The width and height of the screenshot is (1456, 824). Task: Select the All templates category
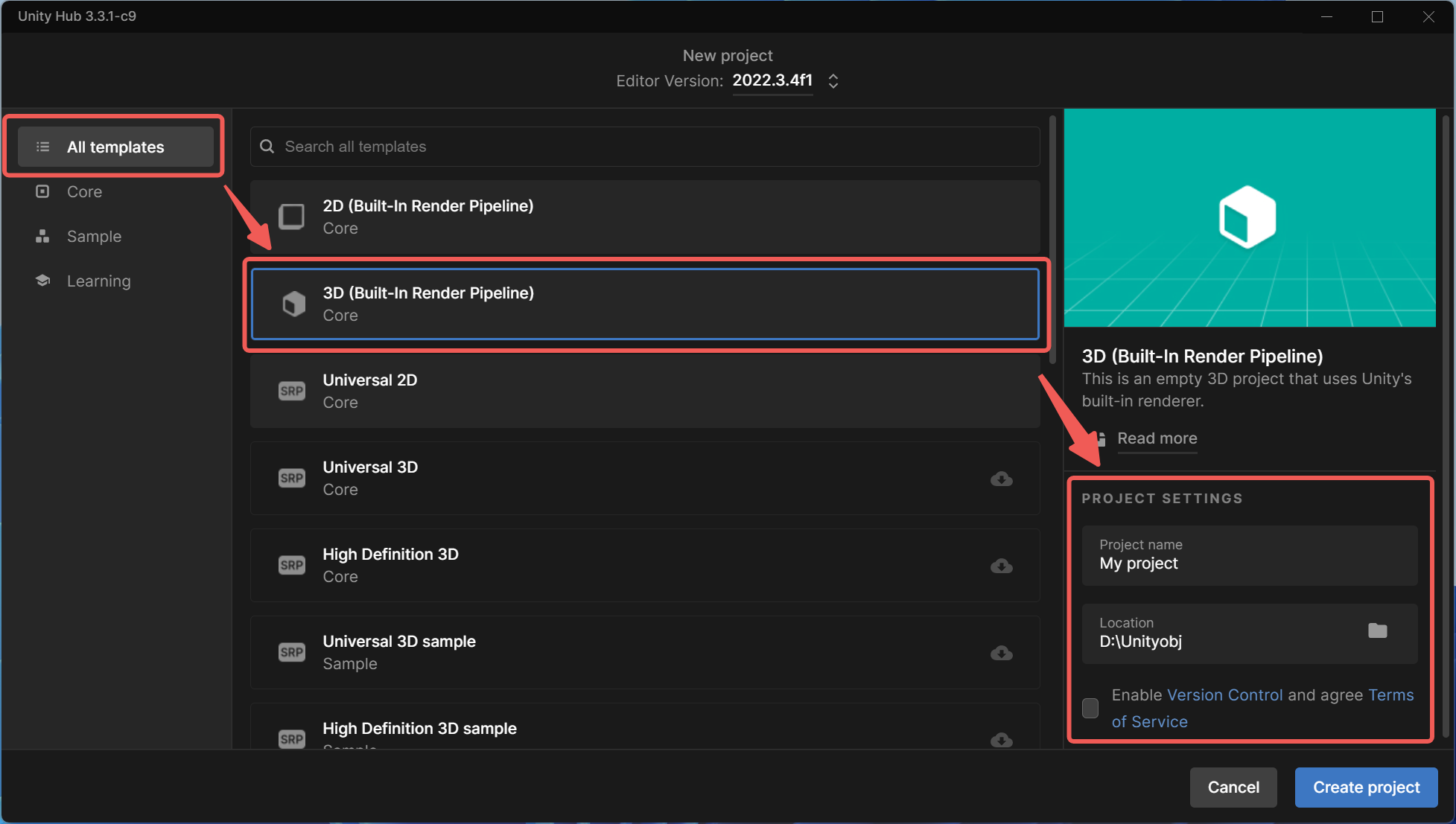pos(115,147)
